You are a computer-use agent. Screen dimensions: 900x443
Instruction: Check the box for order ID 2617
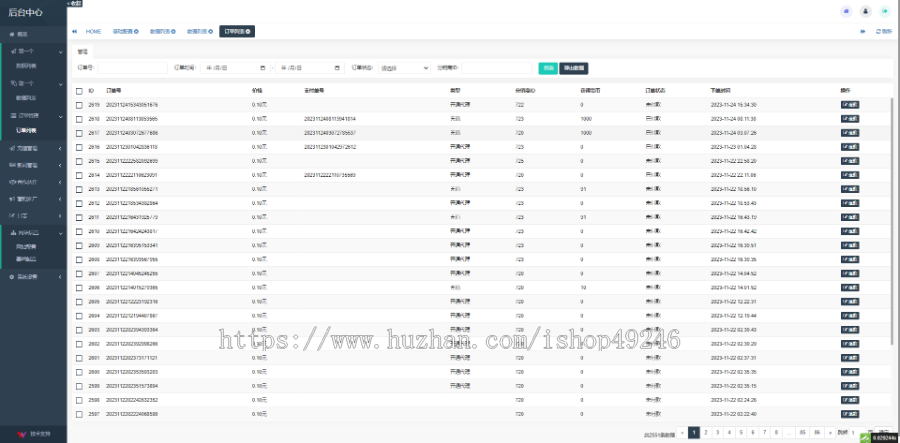(79, 133)
